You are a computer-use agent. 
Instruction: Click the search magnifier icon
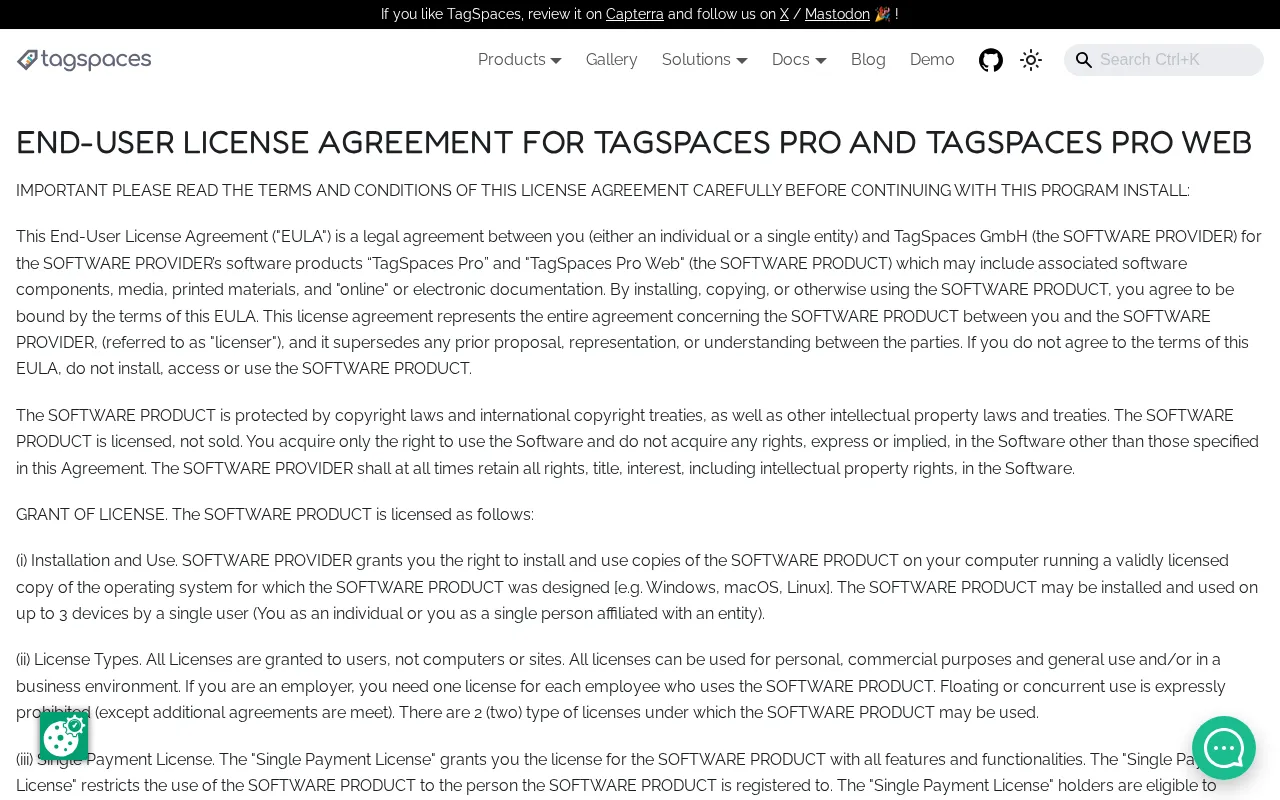point(1084,60)
